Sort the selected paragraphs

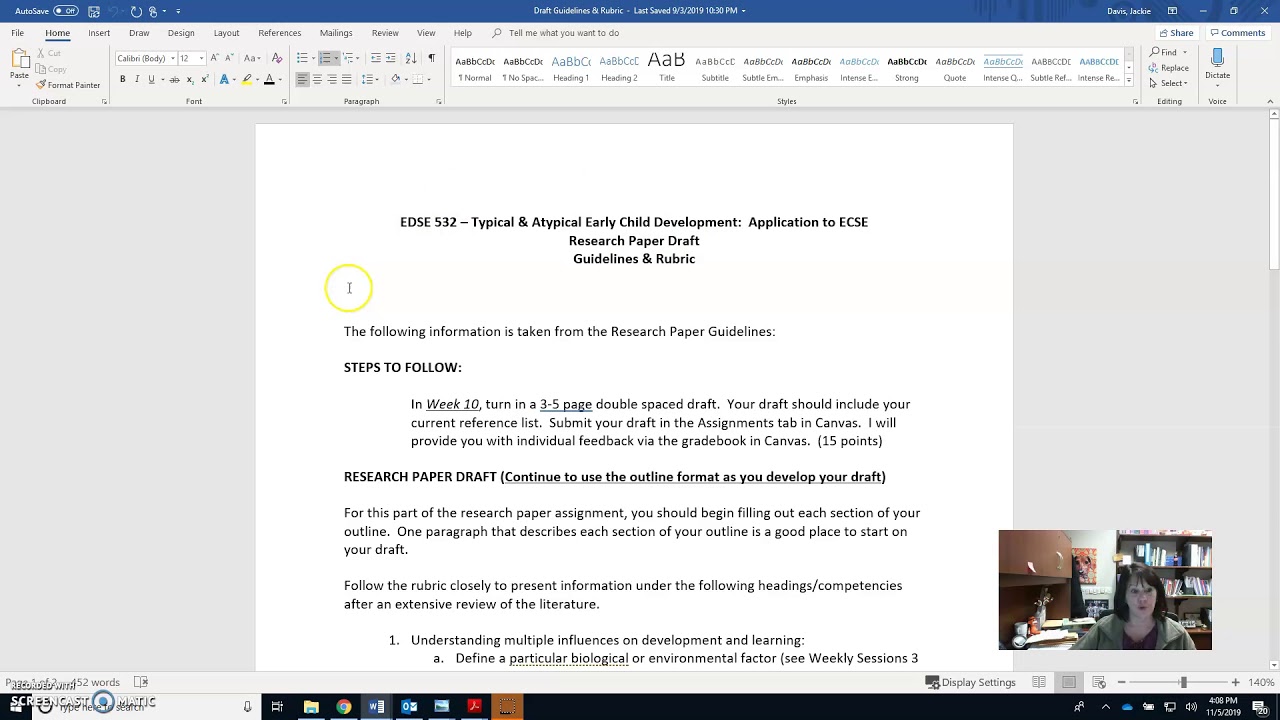[411, 58]
